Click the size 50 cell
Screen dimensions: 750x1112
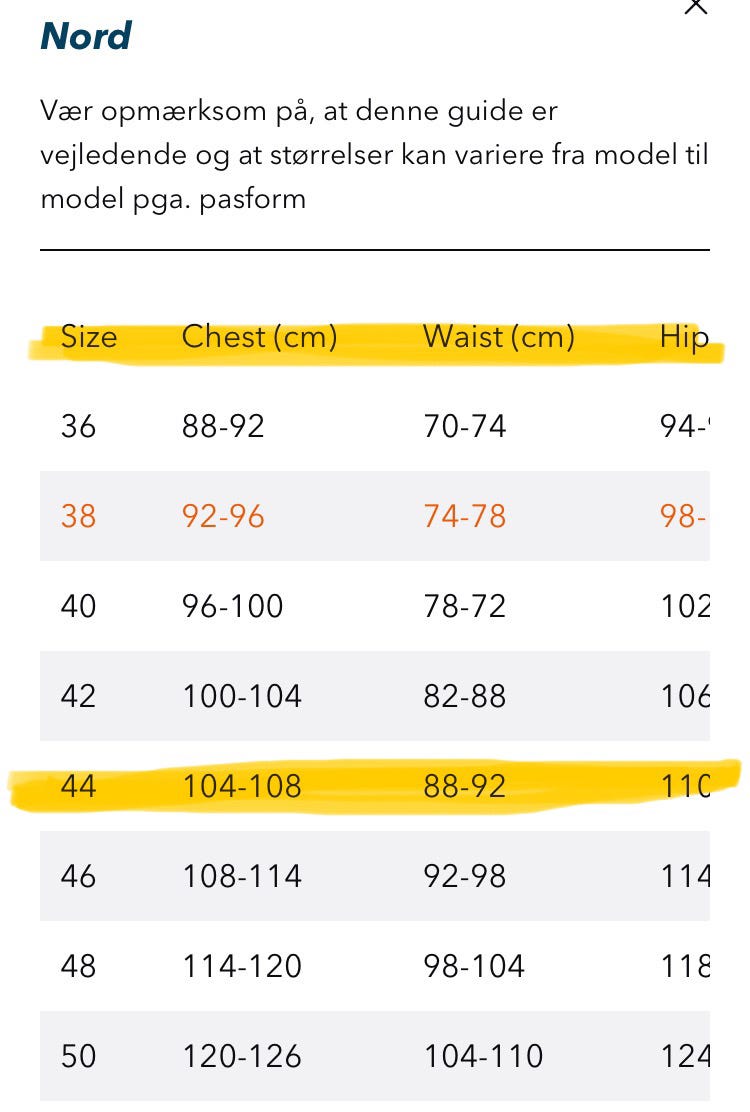coord(78,1056)
